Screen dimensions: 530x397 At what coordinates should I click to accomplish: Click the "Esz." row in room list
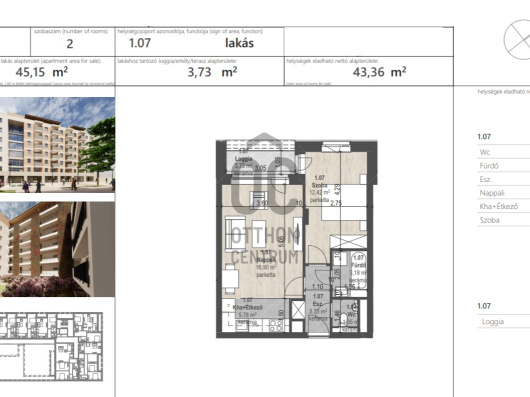pyautogui.click(x=504, y=179)
